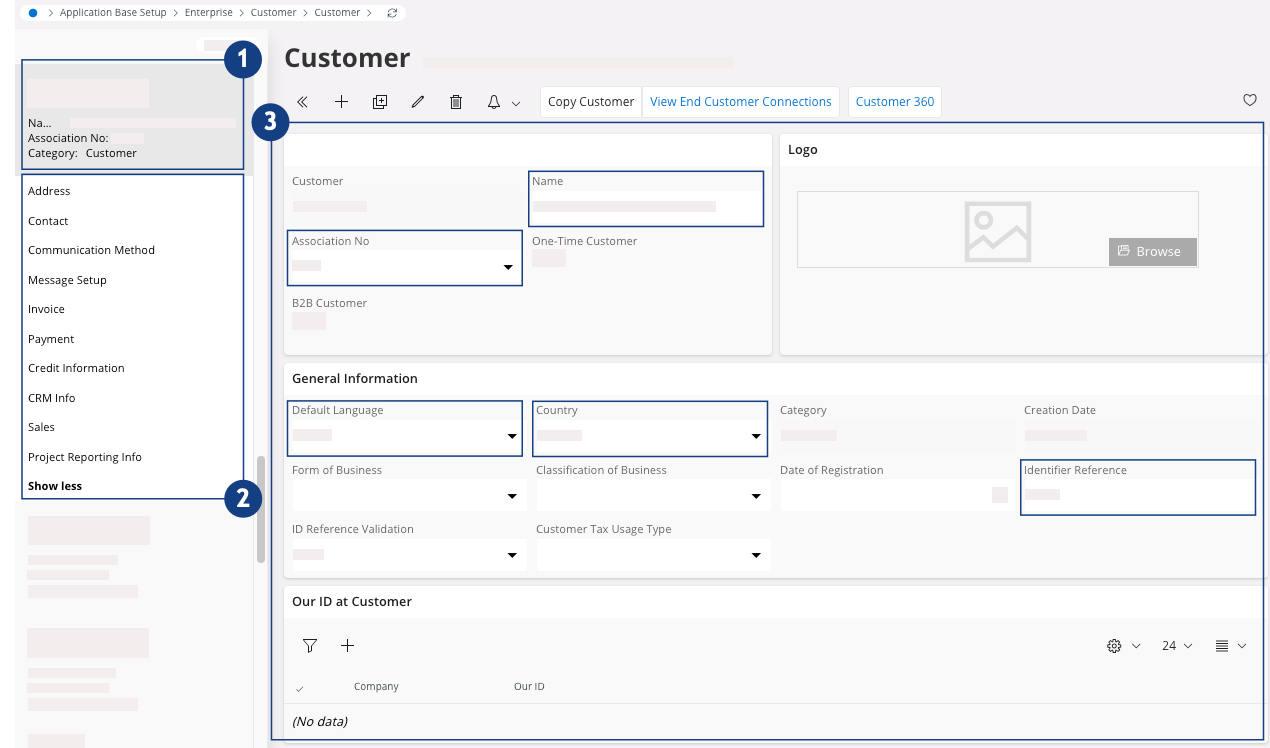1270x748 pixels.
Task: Click the Copy Customer button
Action: (x=591, y=102)
